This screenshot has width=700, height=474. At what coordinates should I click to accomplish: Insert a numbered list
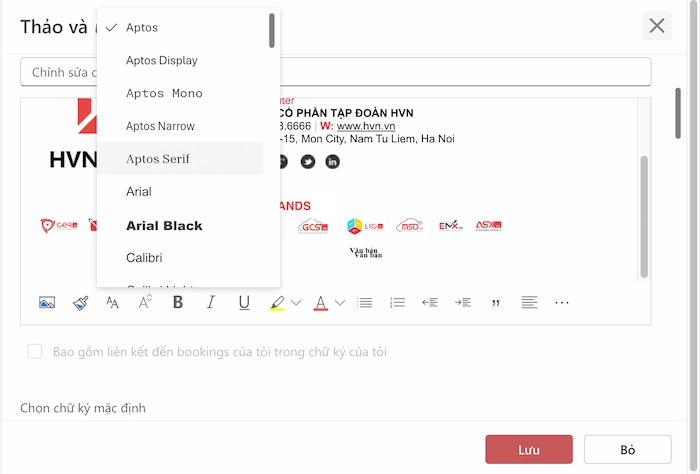[397, 303]
